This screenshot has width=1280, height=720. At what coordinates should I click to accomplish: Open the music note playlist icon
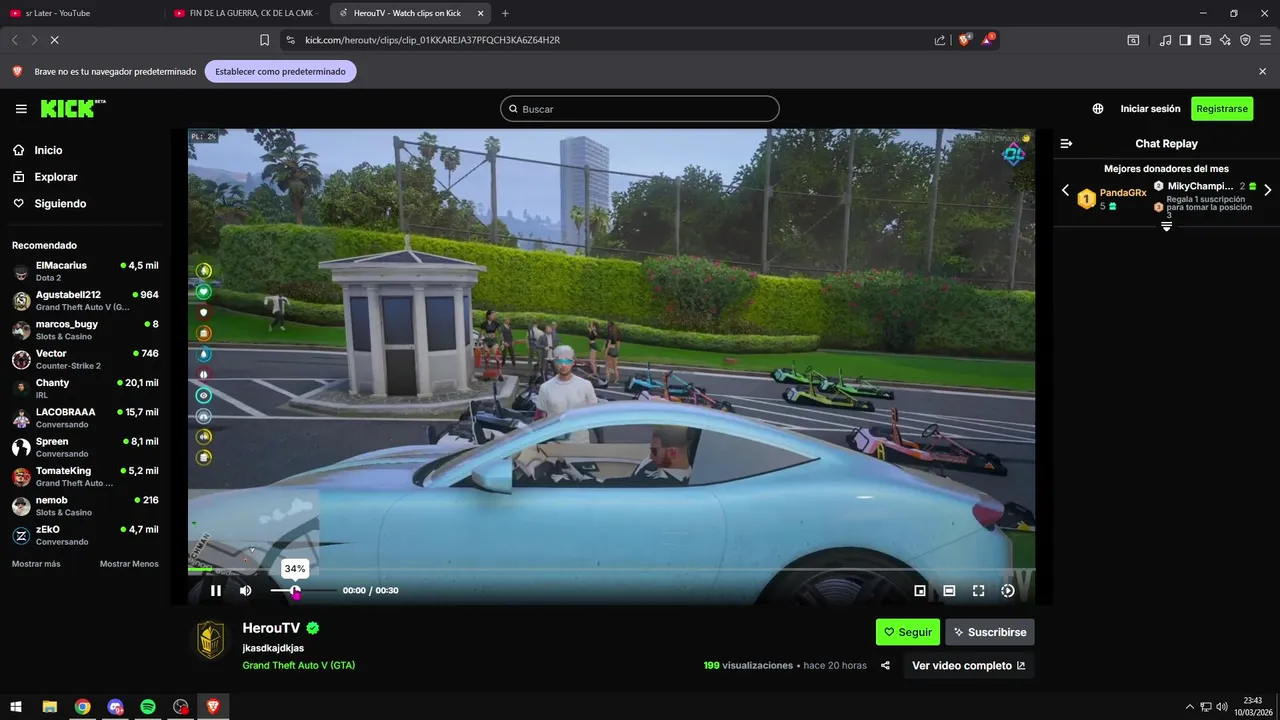click(1165, 40)
